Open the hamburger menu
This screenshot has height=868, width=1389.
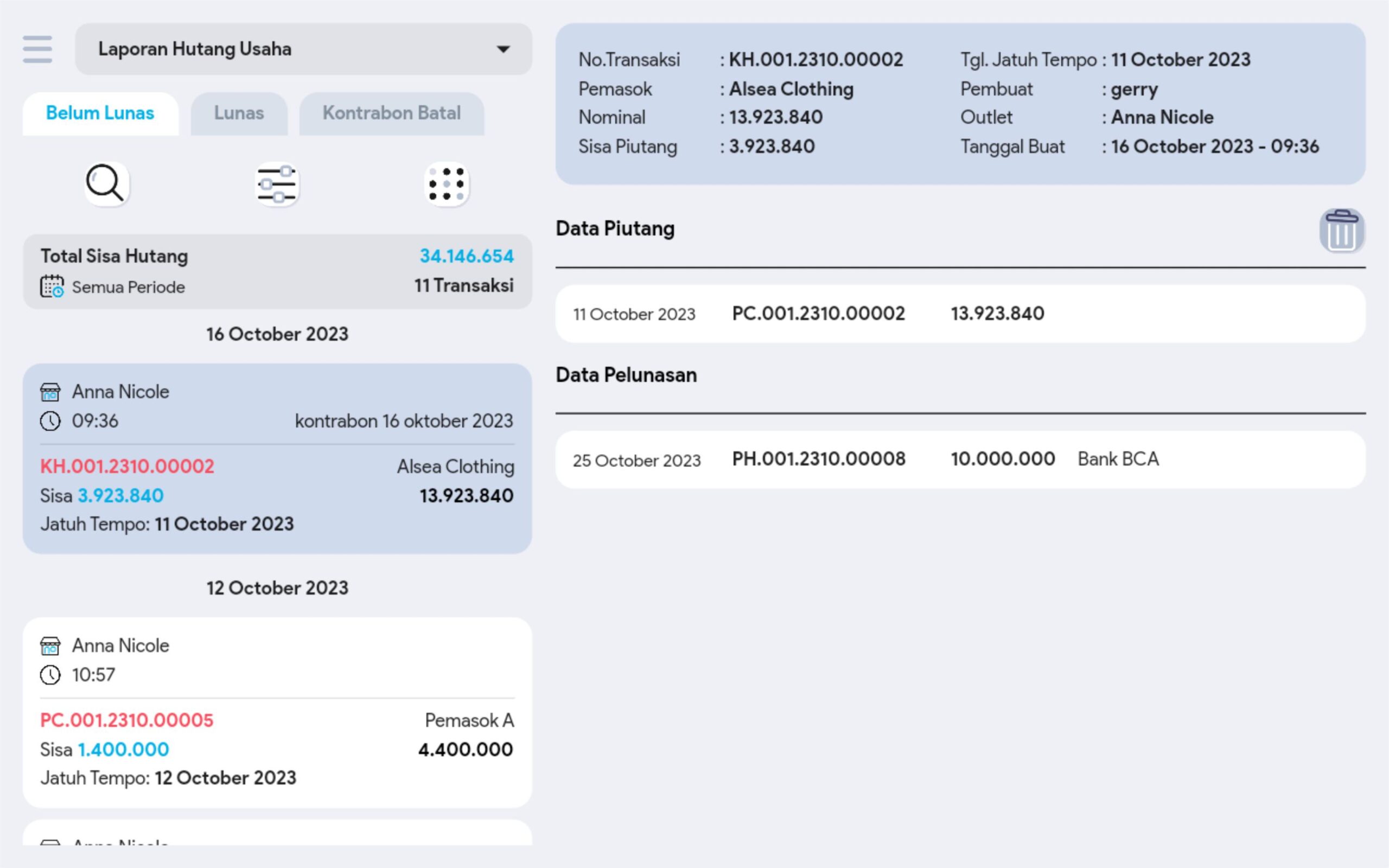37,49
